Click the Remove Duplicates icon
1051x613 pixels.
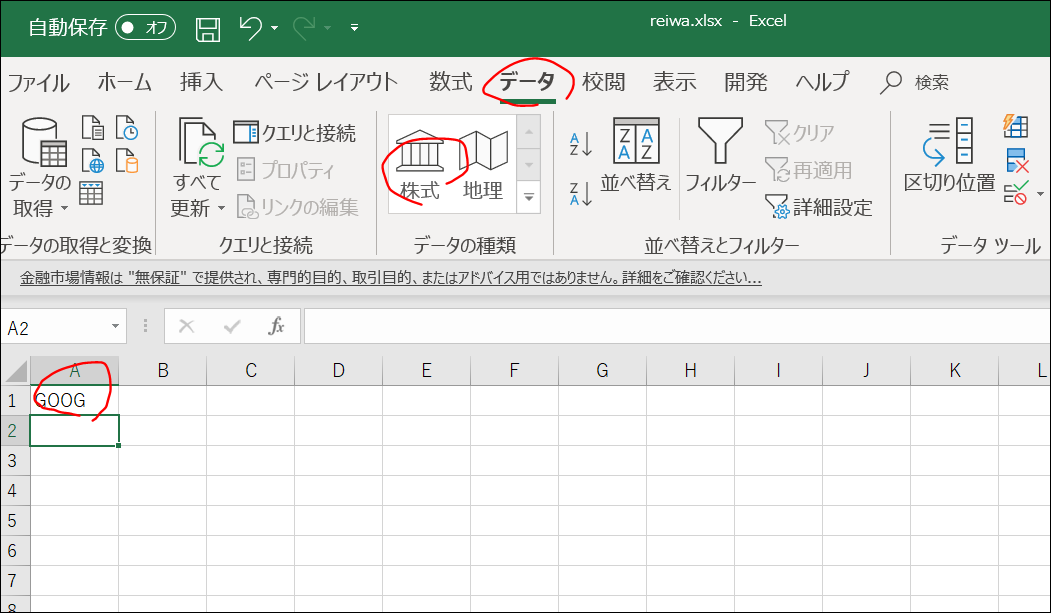(1017, 161)
